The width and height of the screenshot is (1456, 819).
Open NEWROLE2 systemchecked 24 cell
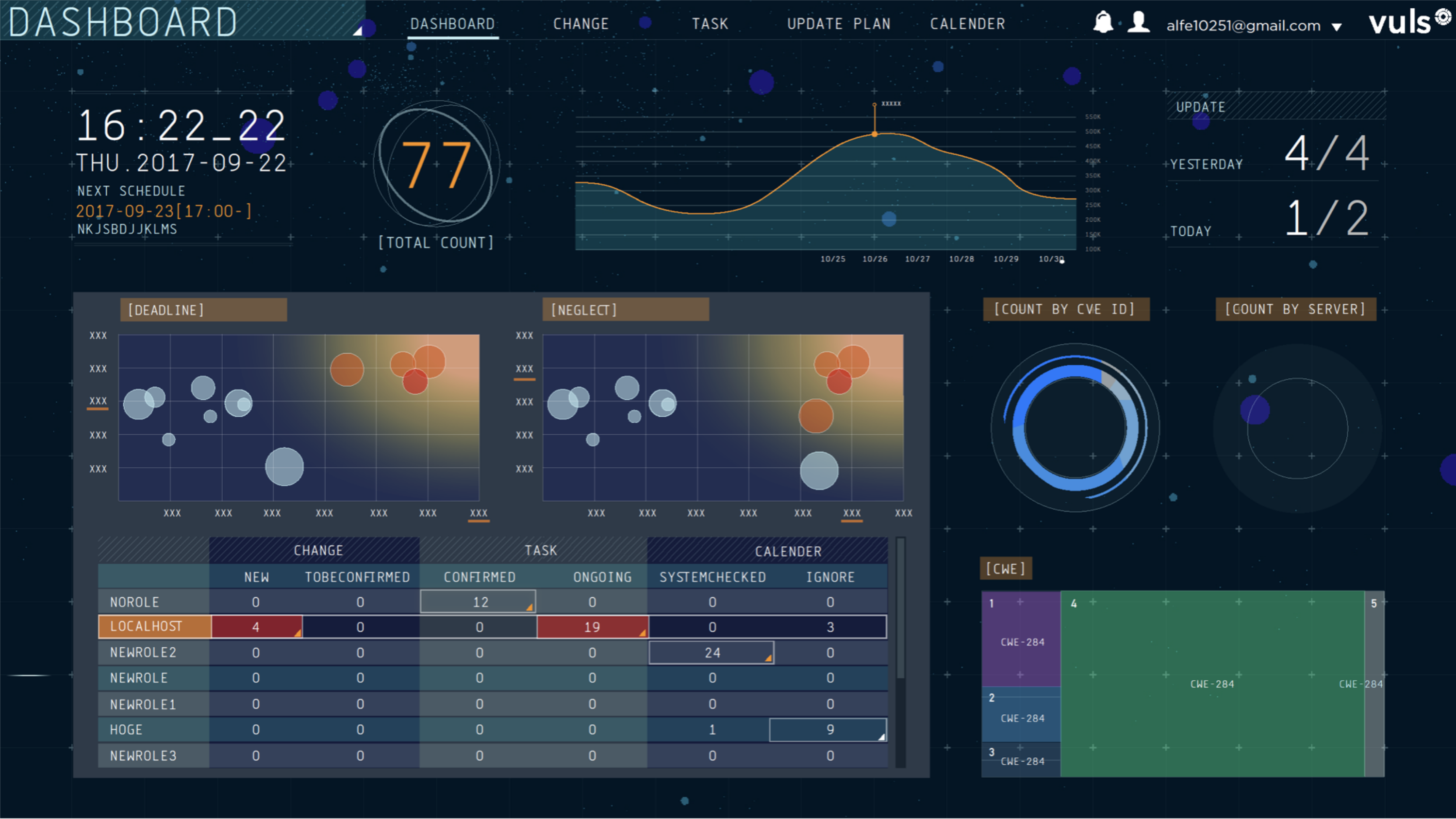pos(711,653)
